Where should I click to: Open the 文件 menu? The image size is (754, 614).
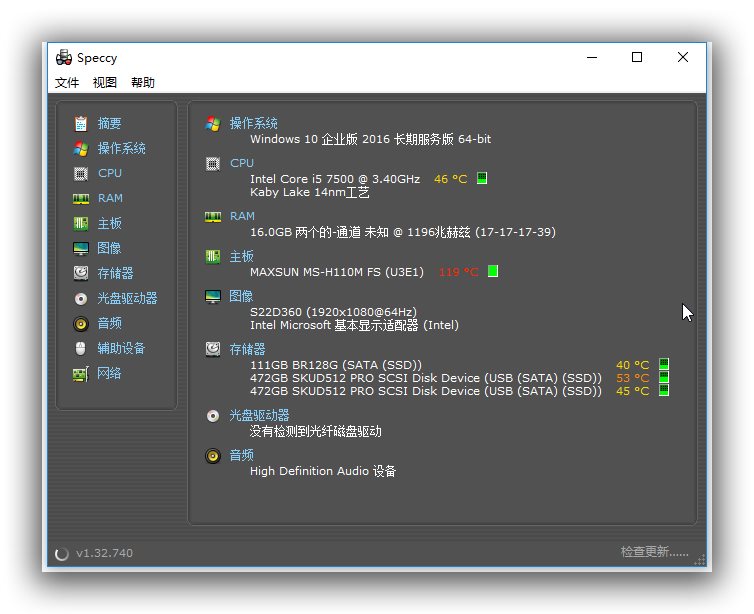(x=67, y=83)
